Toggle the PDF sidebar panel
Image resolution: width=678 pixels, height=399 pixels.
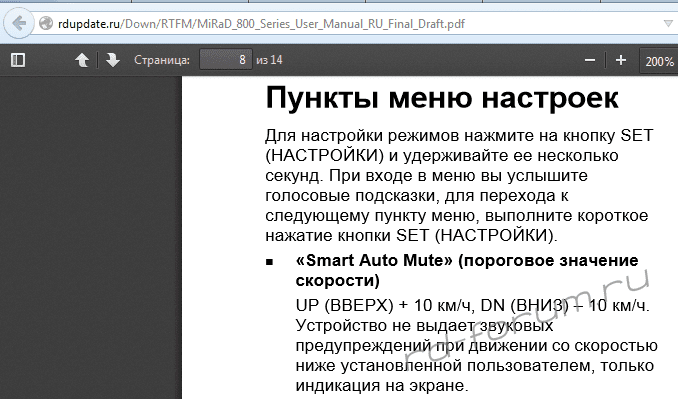18,60
